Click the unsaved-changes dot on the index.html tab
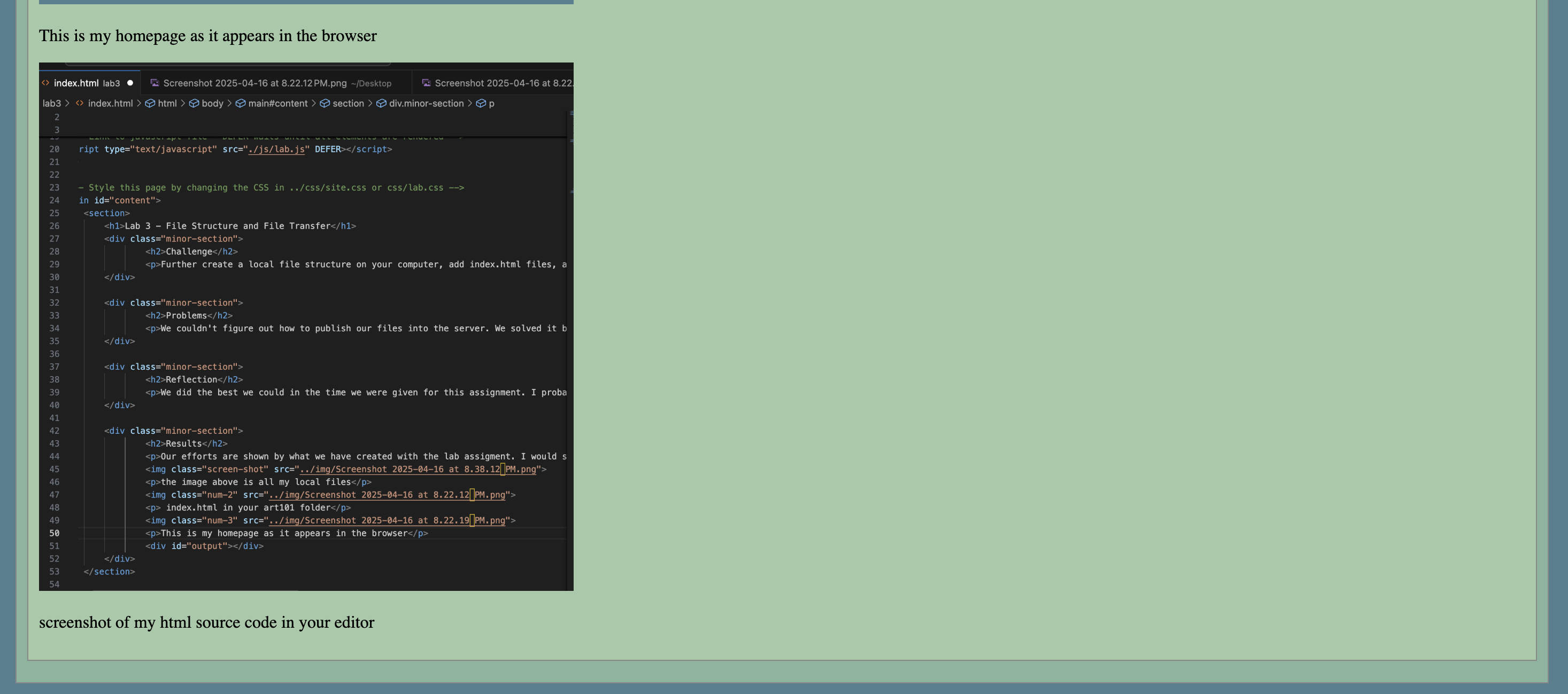Screen dimensions: 1568x694 130,83
